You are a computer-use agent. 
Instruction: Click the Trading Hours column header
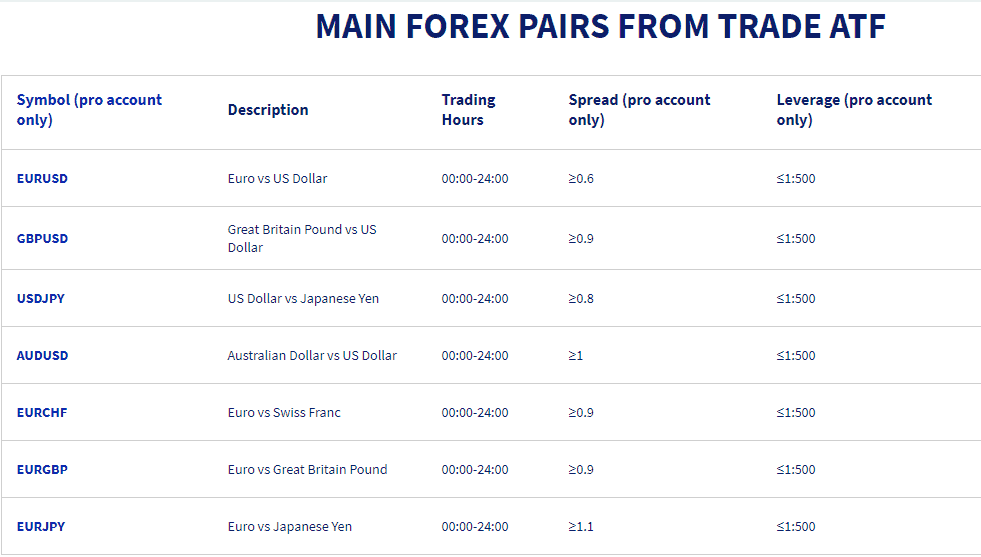point(468,110)
